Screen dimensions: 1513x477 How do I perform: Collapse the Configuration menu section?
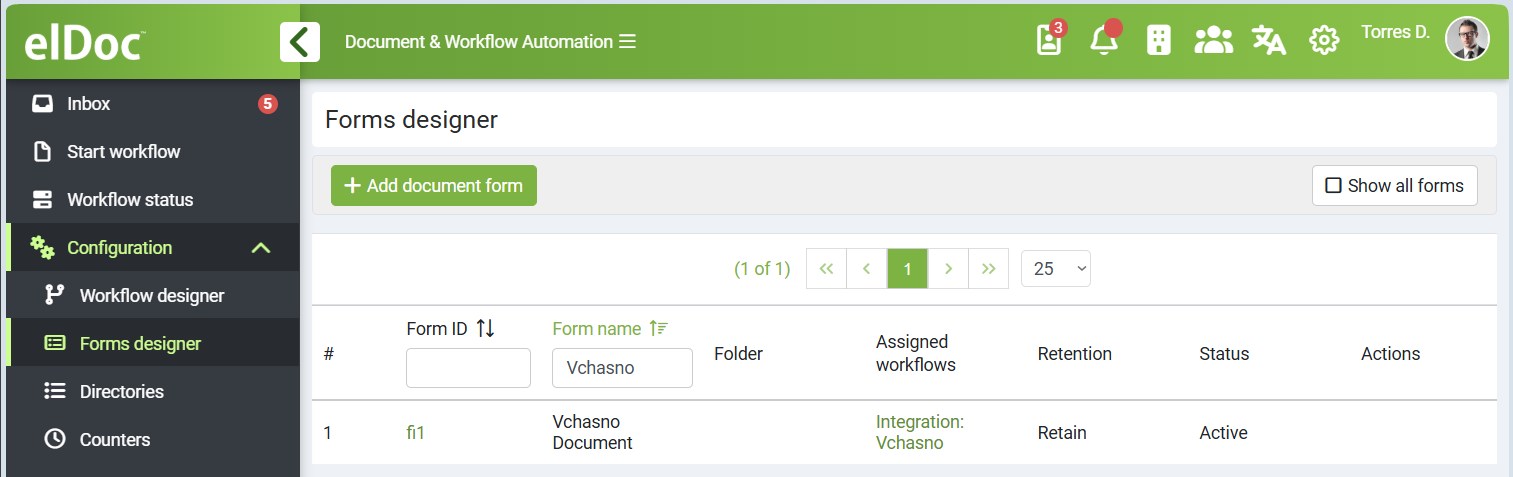tap(260, 248)
